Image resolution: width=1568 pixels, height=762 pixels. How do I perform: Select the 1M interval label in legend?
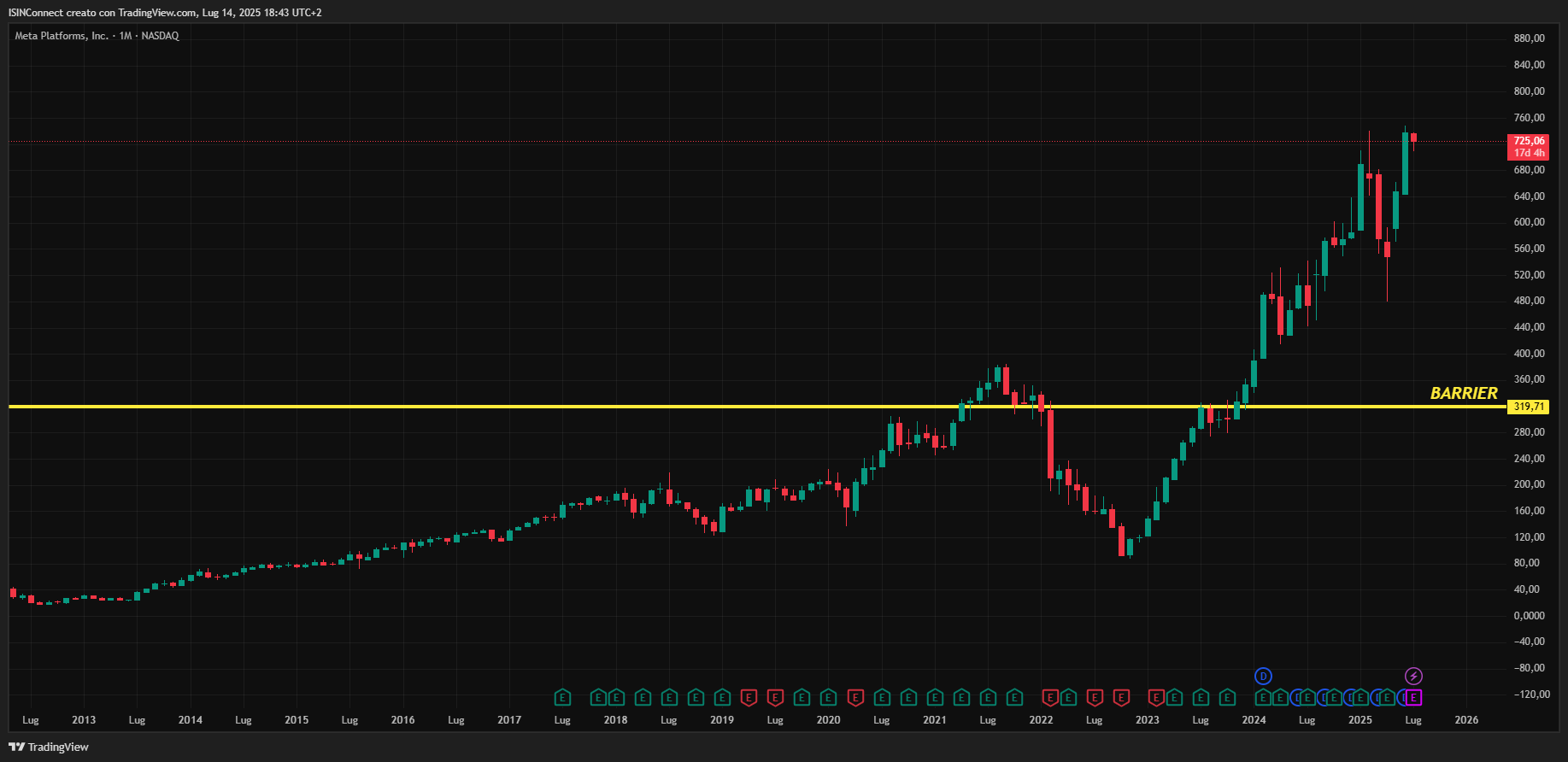[126, 36]
